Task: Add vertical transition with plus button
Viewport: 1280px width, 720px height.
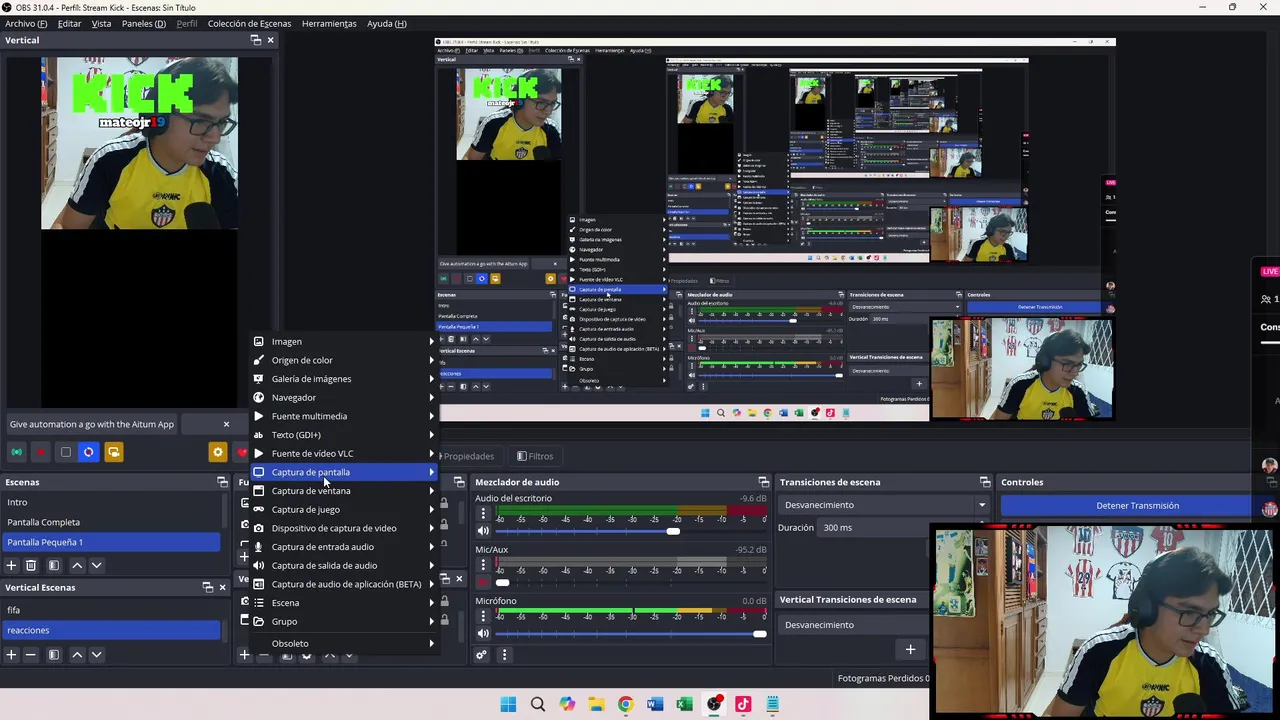Action: click(x=910, y=650)
